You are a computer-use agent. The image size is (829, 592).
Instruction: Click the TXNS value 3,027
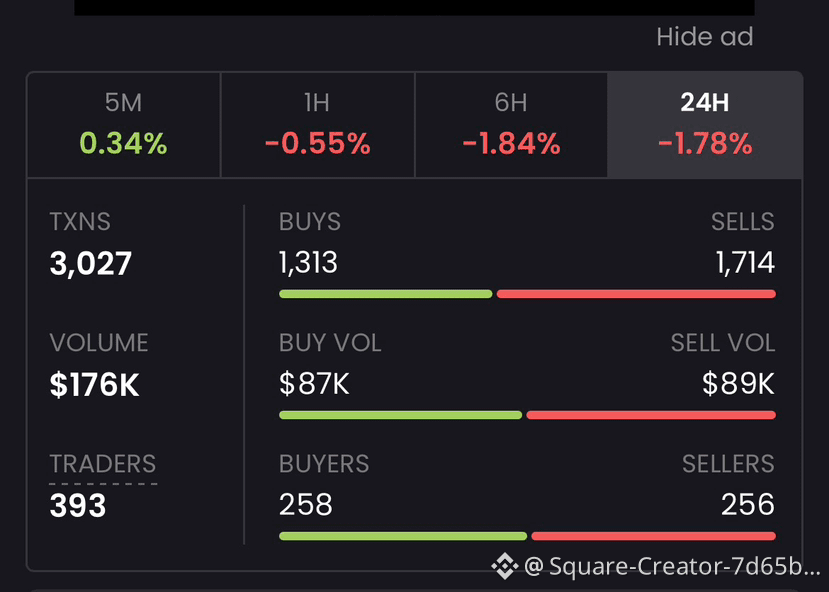pos(90,264)
